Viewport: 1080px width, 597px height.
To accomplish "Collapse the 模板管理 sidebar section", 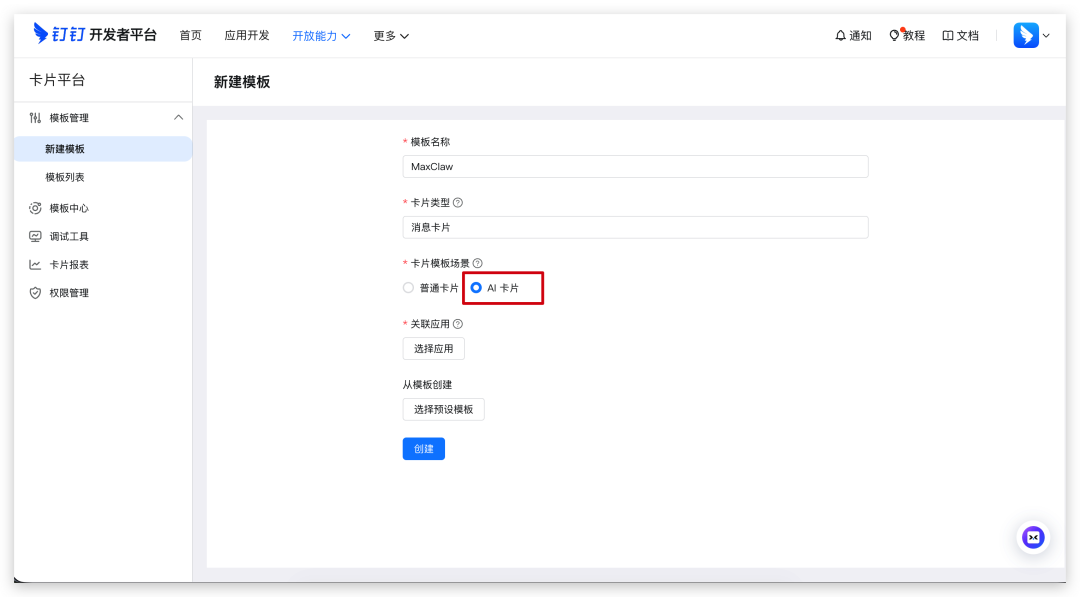I will [x=178, y=117].
